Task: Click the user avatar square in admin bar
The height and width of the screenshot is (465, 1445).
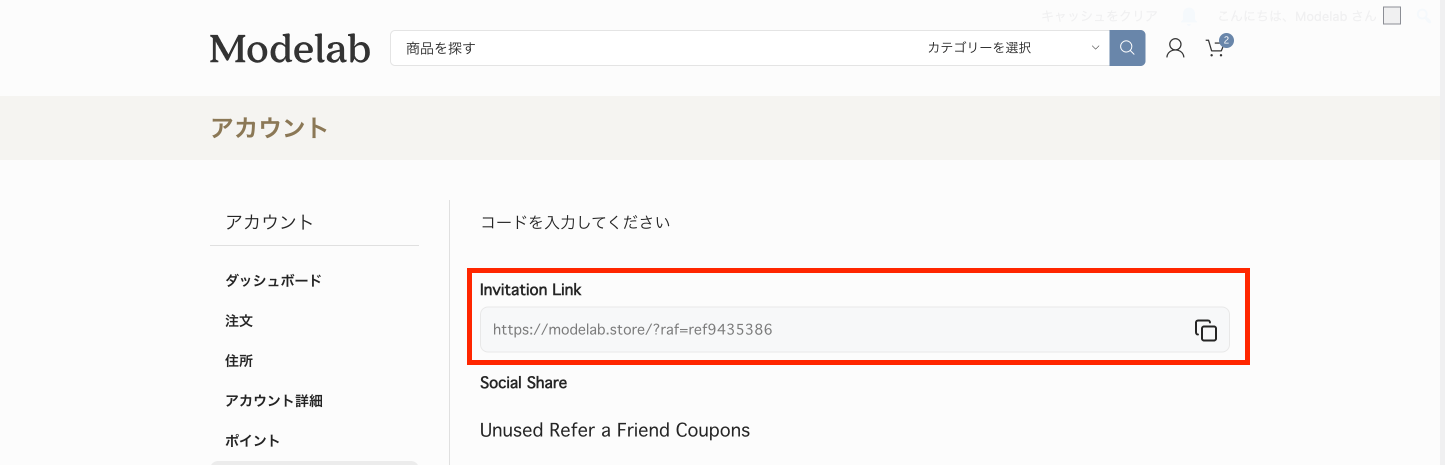Action: 1392,16
